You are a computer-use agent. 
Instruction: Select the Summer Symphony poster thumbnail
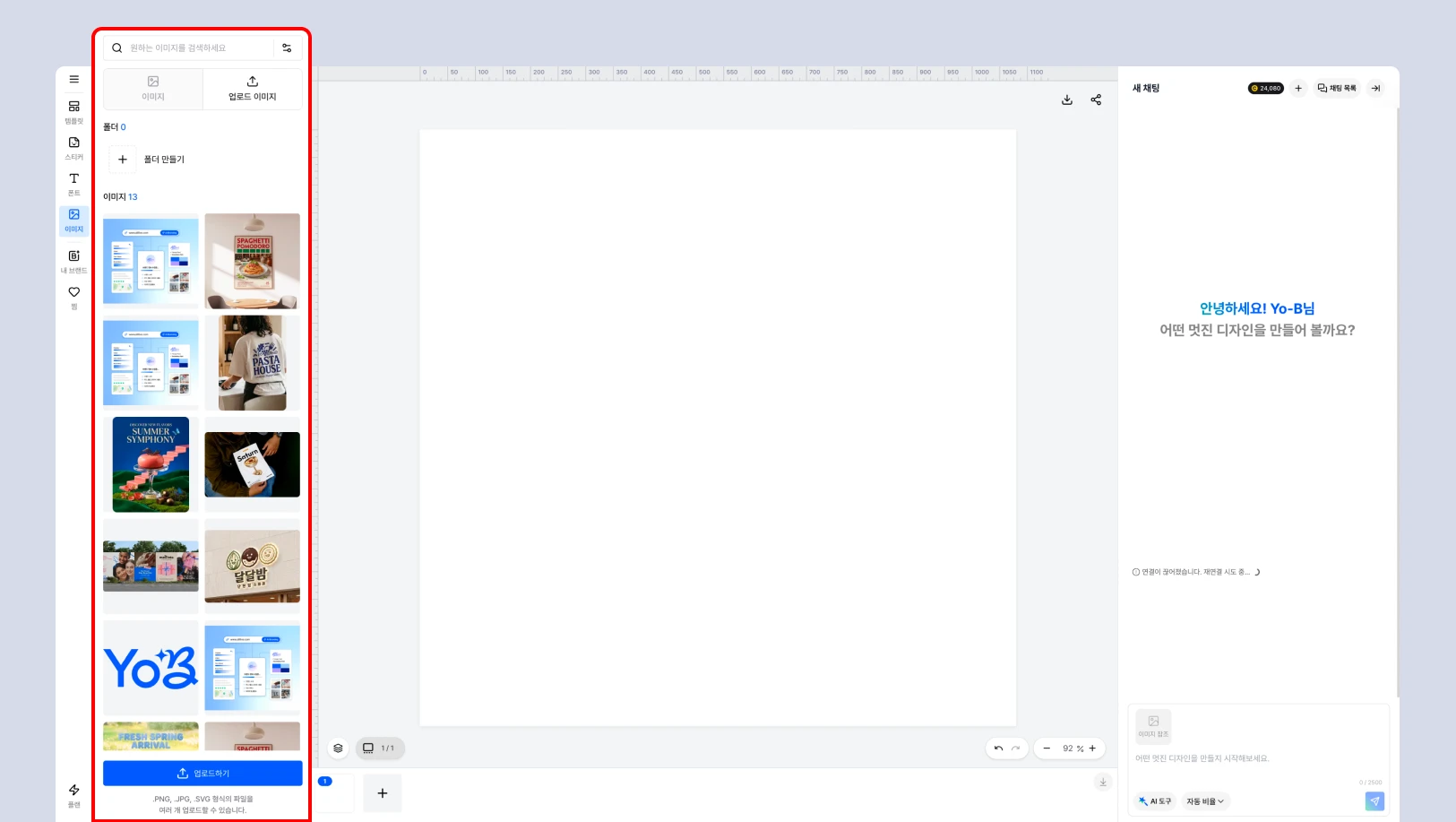[x=151, y=464]
